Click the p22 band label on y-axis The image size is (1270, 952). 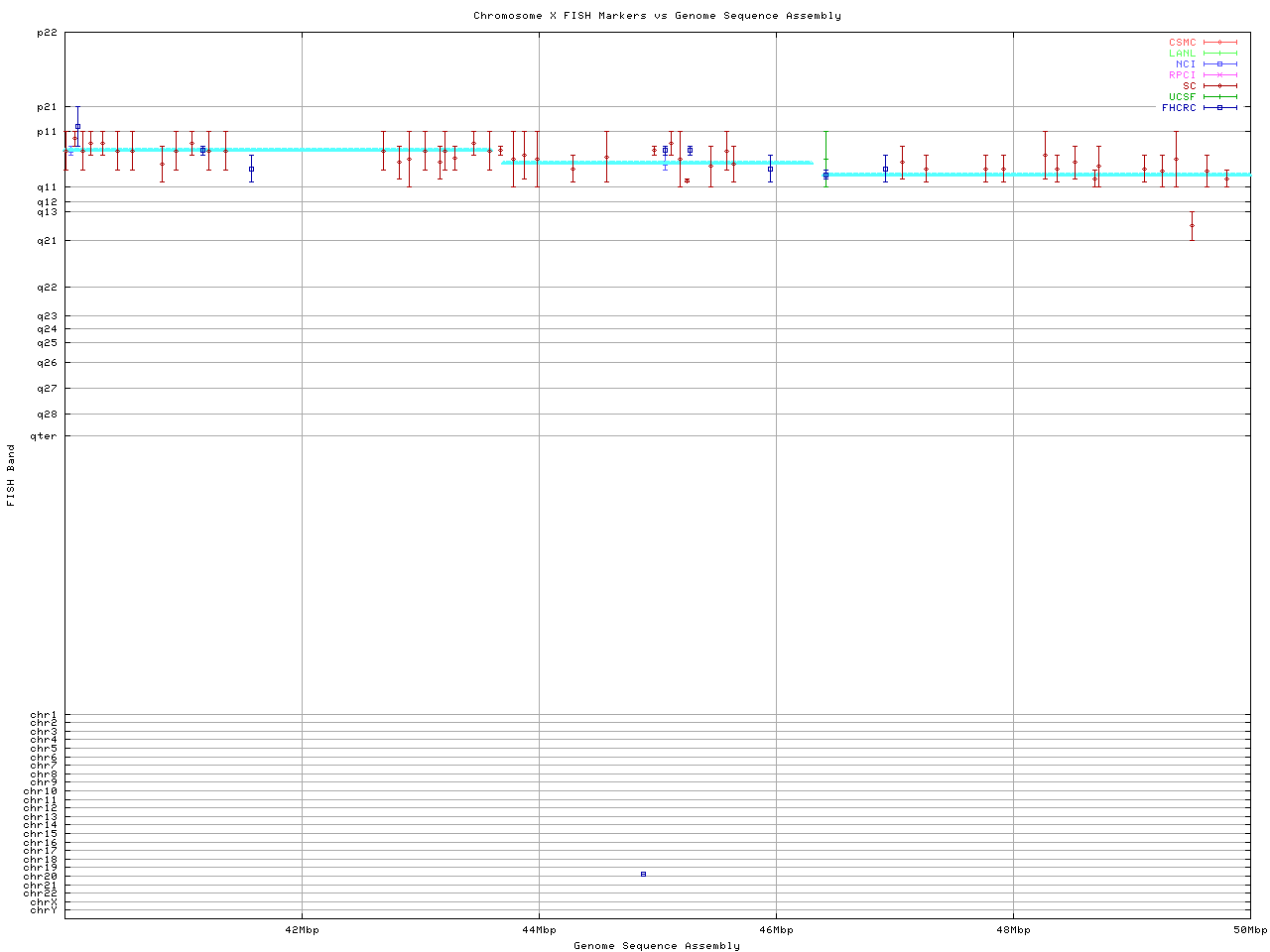46,33
